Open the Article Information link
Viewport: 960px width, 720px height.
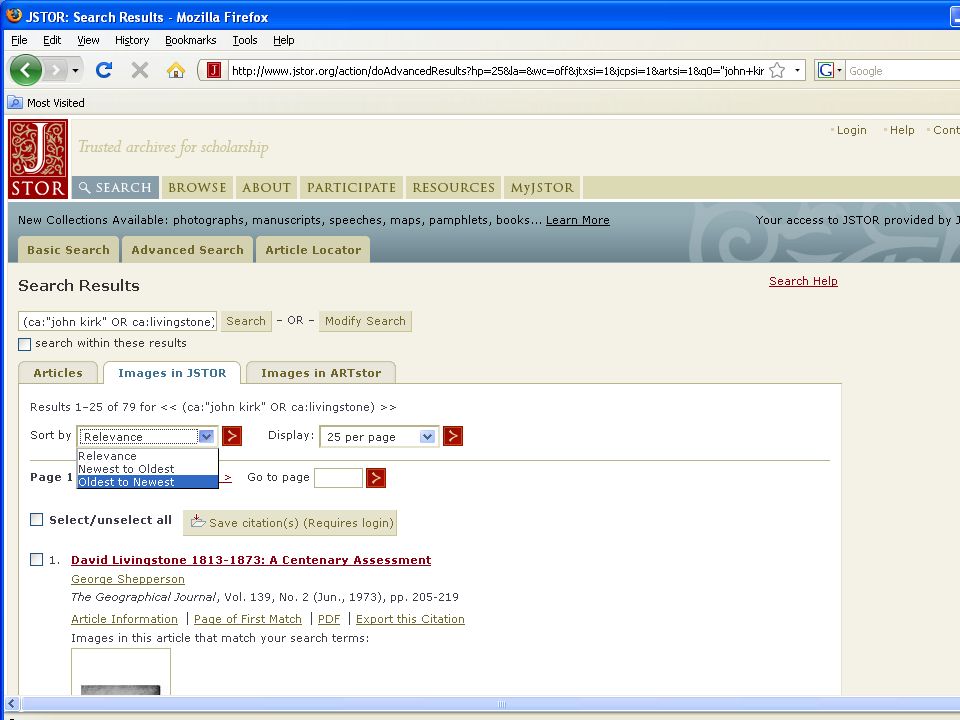pyautogui.click(x=124, y=619)
